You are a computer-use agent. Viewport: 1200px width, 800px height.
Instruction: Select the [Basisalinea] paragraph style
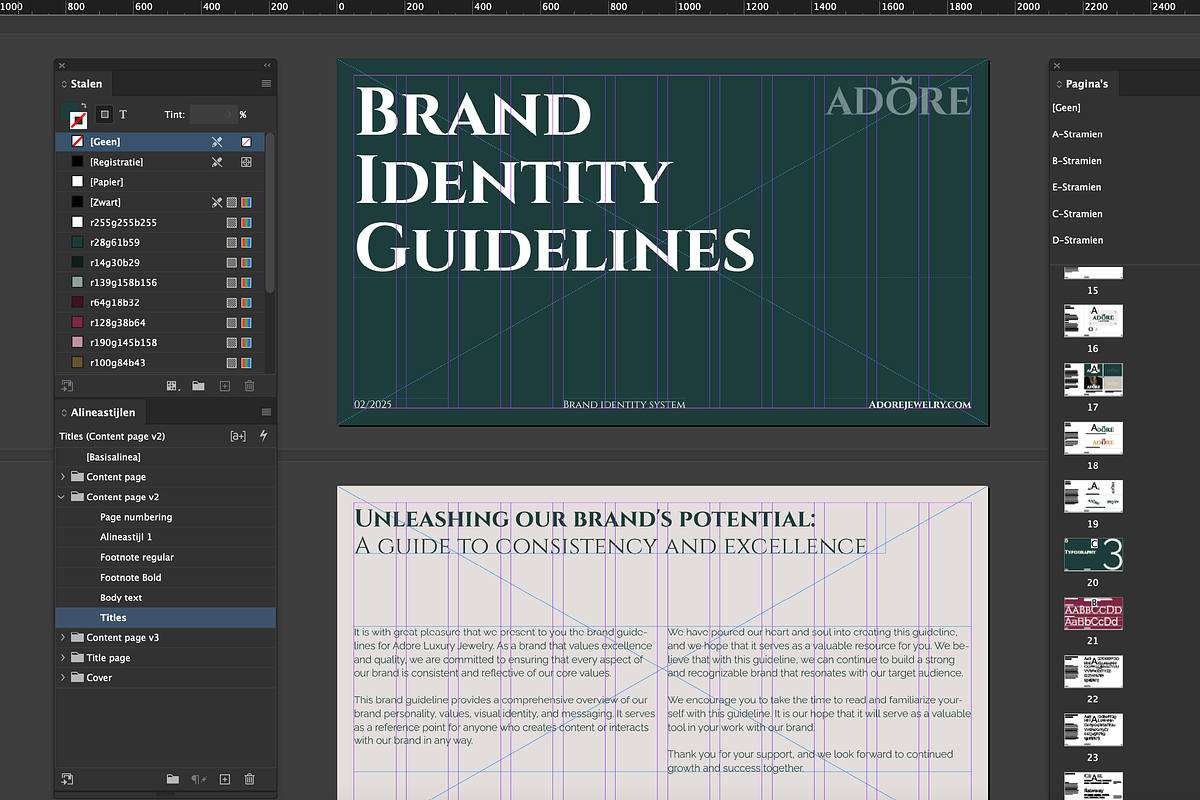coord(165,457)
